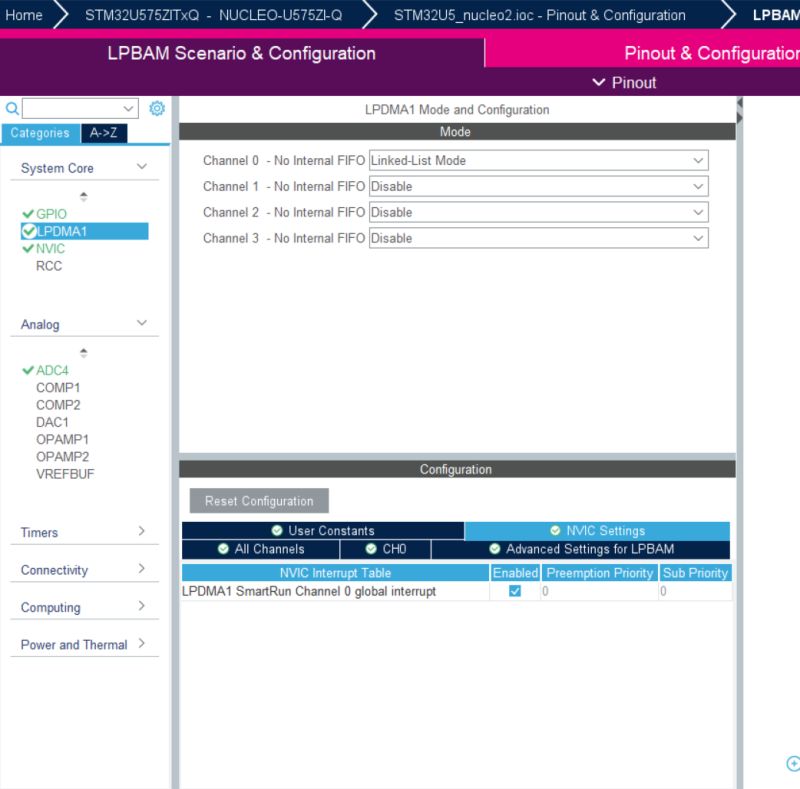This screenshot has width=800, height=789.
Task: Select NVIC in System Core
Action: 50,249
